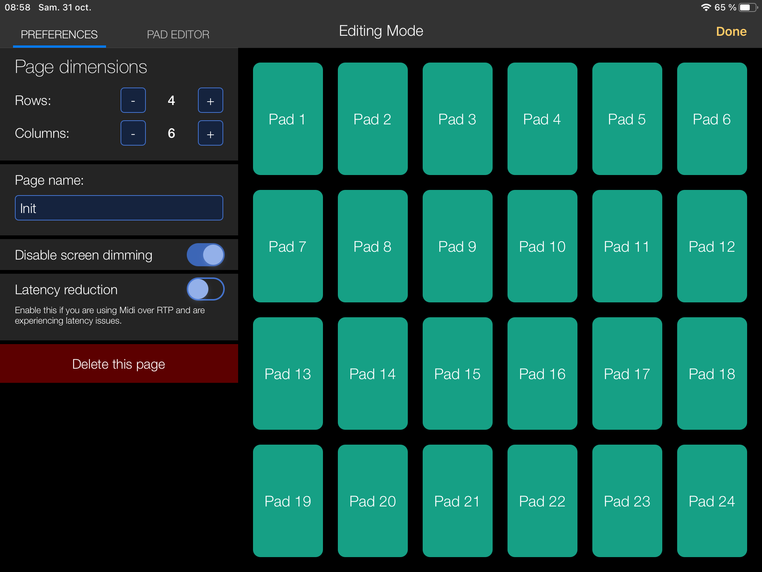Switch to the Pad Editor tab
Screen dimensions: 762x572
pyautogui.click(x=178, y=34)
